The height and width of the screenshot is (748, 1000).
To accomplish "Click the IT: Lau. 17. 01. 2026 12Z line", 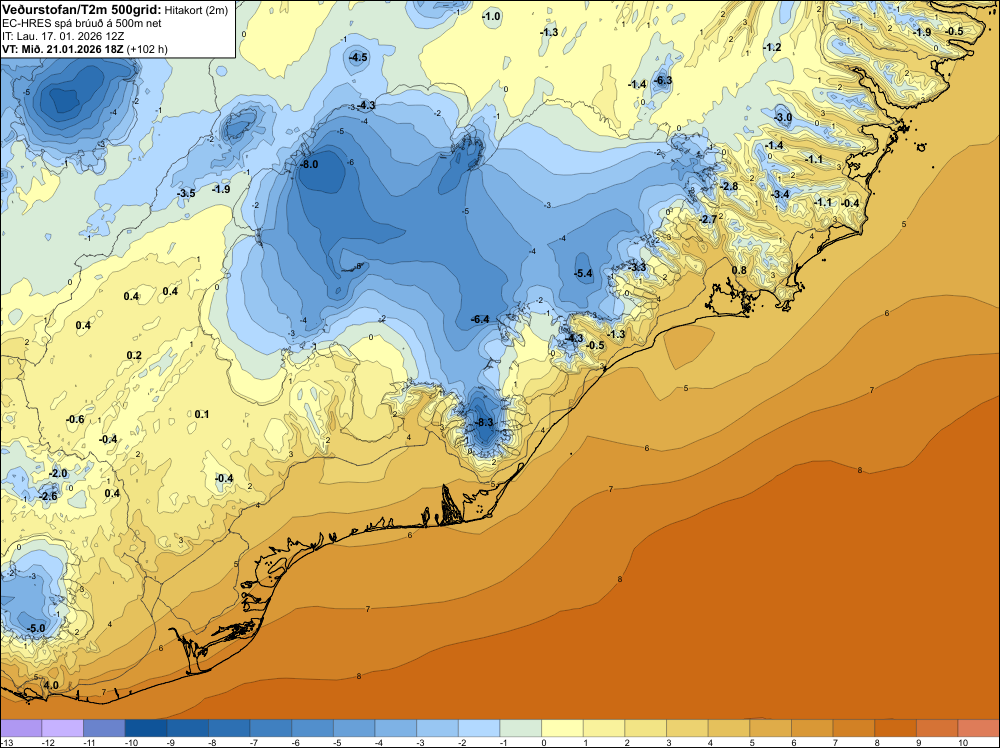I will (63, 36).
